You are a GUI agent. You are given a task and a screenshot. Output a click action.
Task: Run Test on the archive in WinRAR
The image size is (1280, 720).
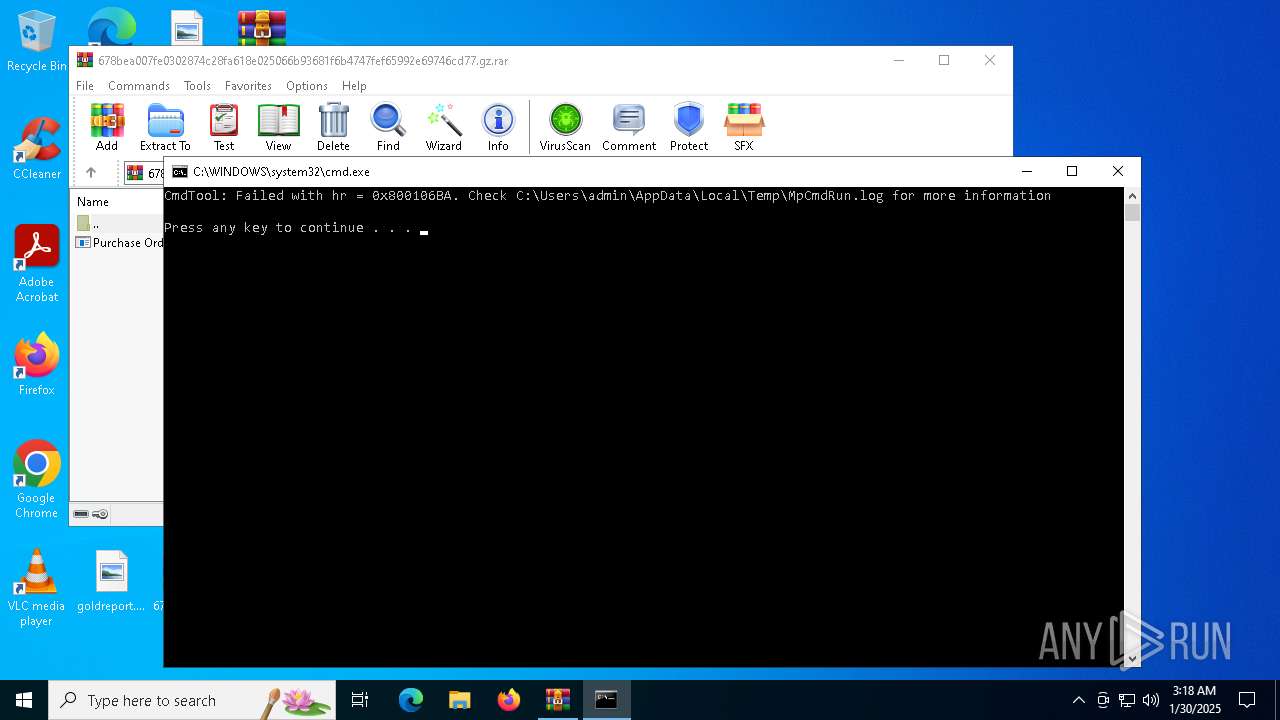[x=224, y=127]
